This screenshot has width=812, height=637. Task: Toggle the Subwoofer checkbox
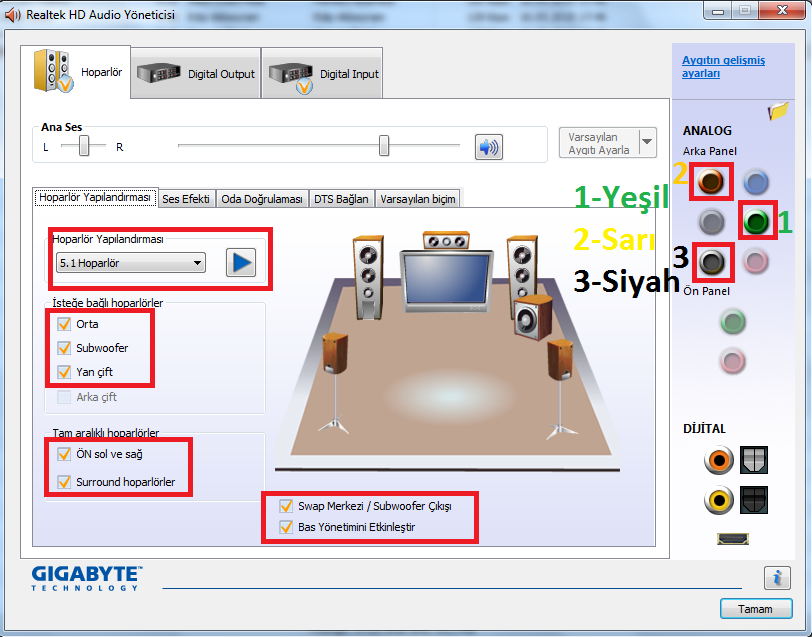coord(64,348)
